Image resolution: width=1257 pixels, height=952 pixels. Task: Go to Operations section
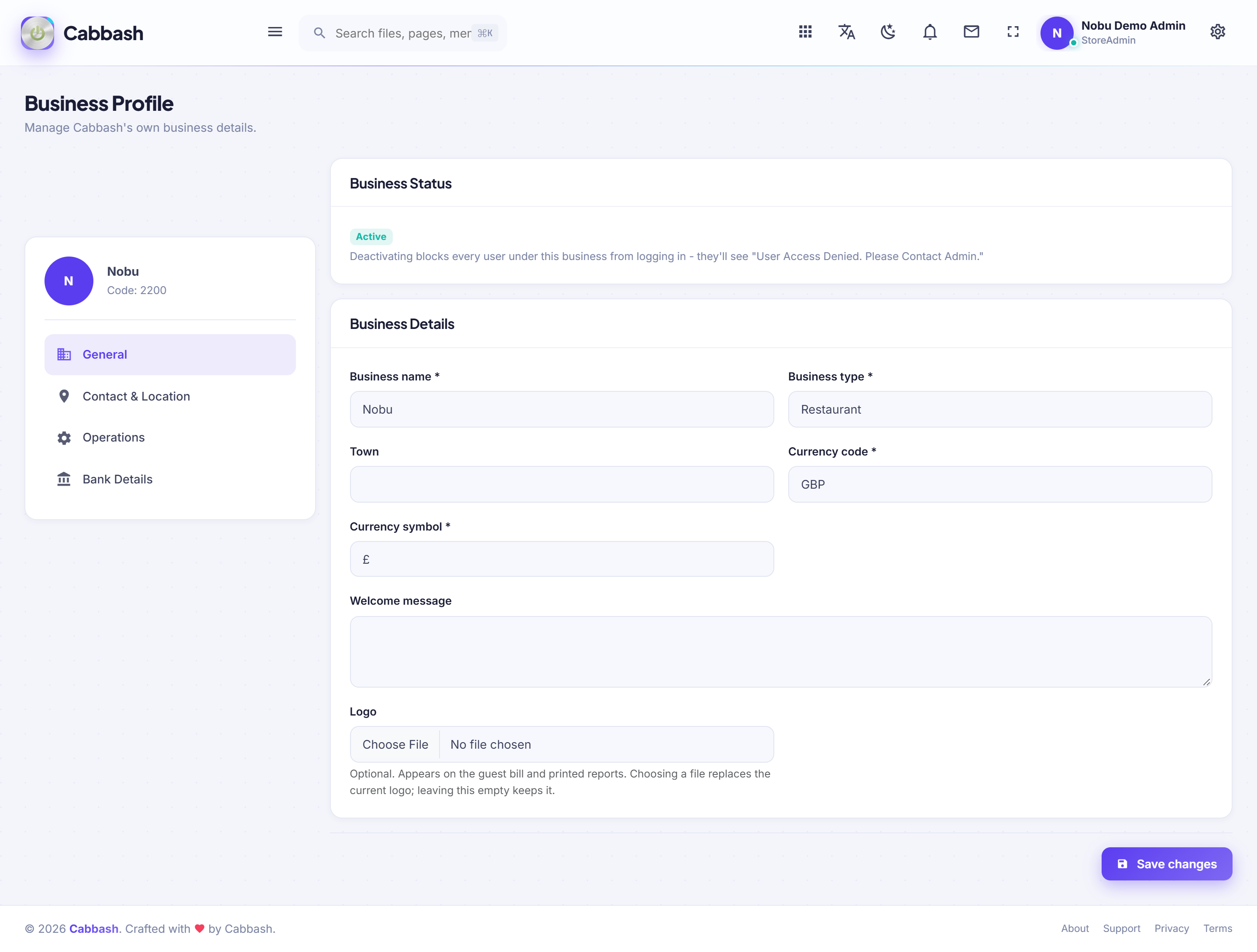[170, 437]
